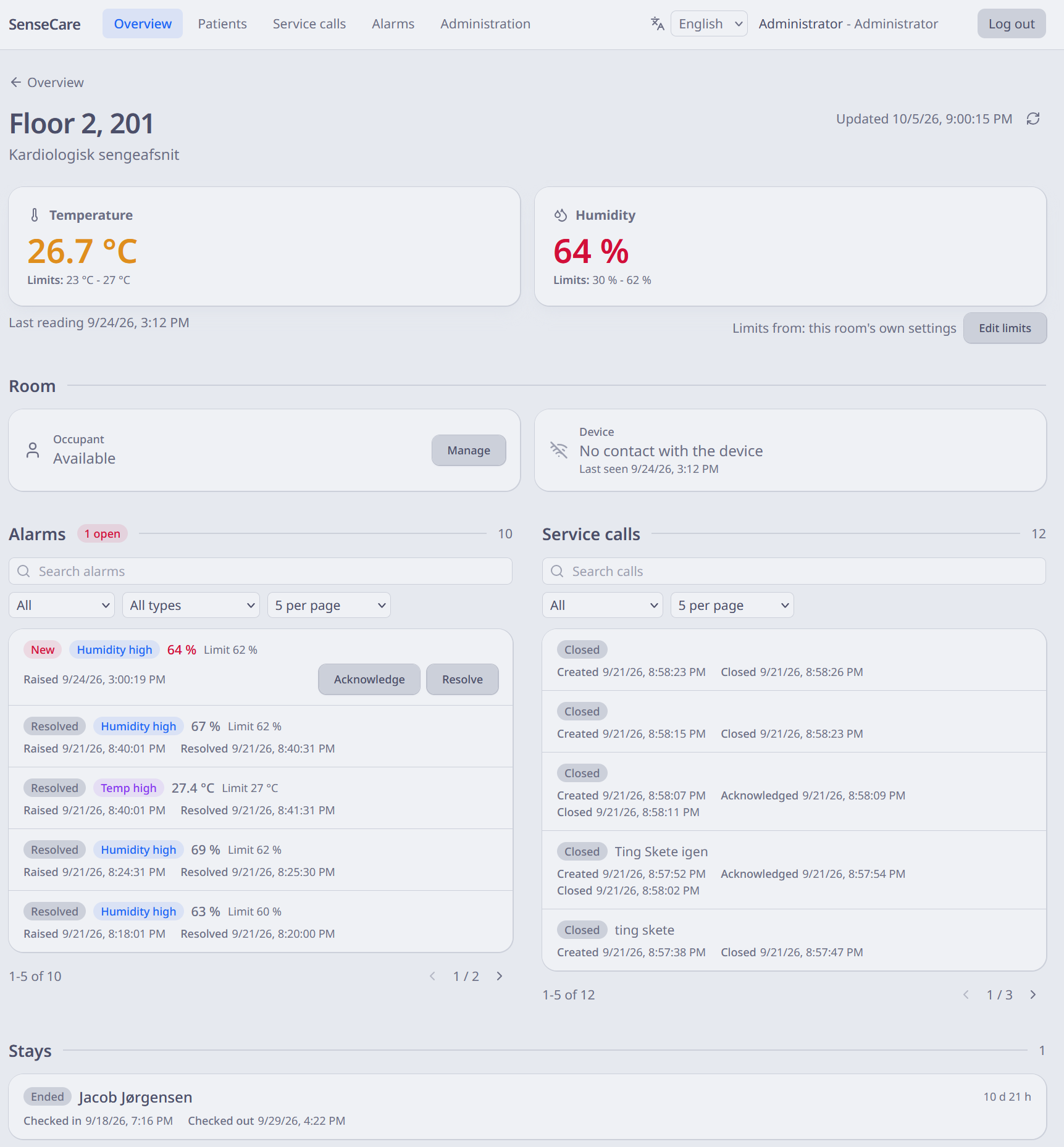Click the Edit limits button
The image size is (1064, 1147).
[x=1005, y=328]
